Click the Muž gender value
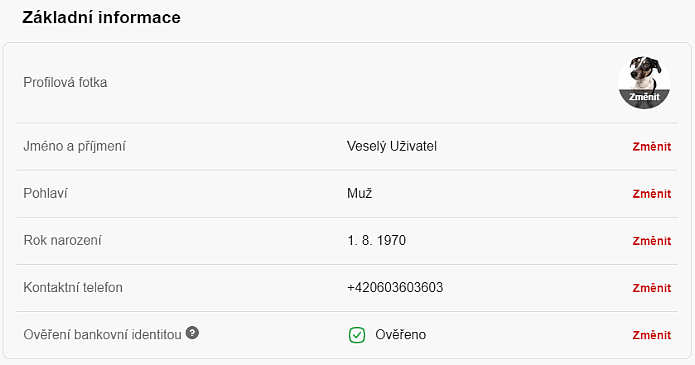Viewport: 695px width, 365px height. click(359, 193)
